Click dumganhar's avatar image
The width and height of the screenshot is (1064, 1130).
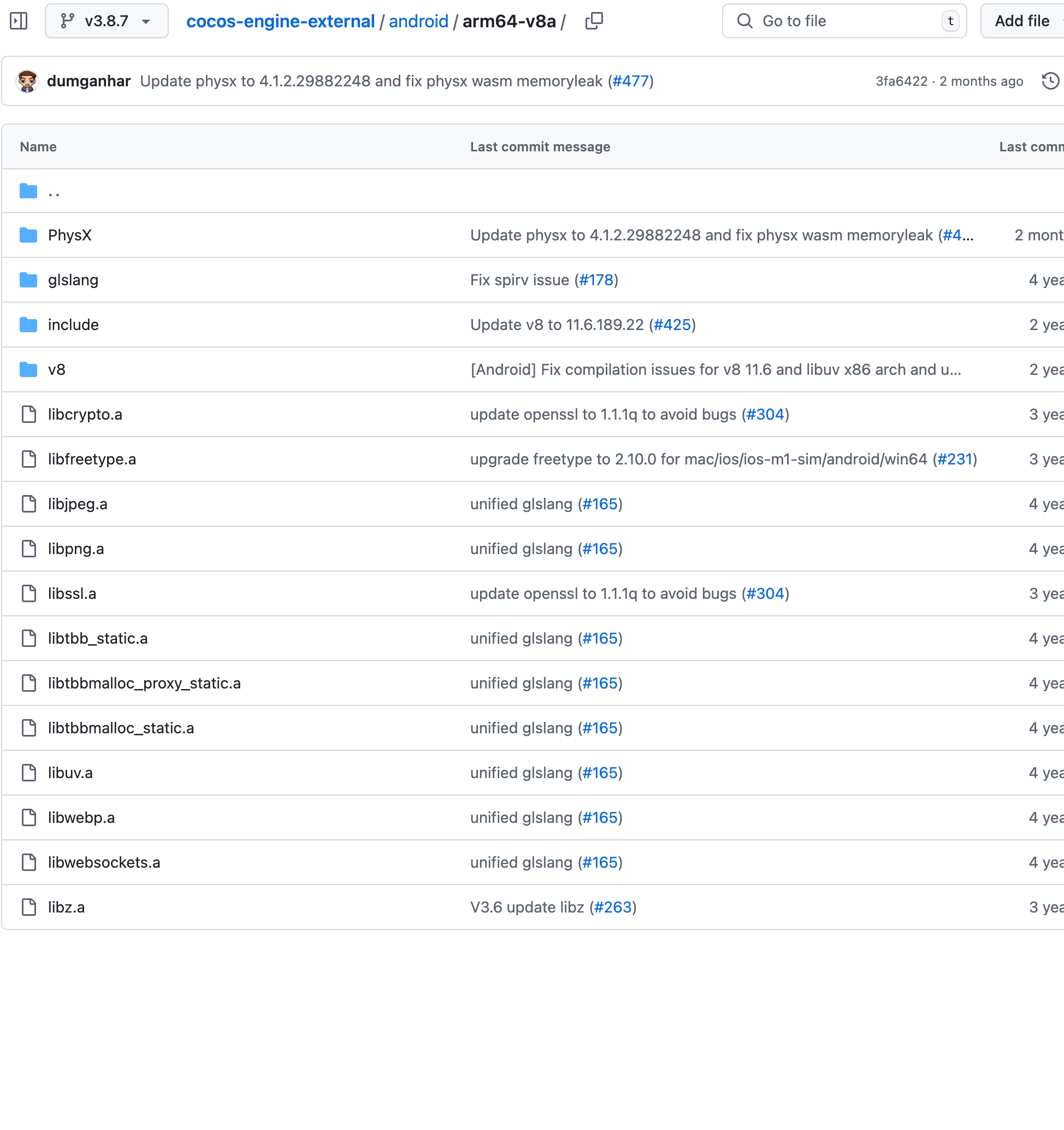pyautogui.click(x=27, y=81)
